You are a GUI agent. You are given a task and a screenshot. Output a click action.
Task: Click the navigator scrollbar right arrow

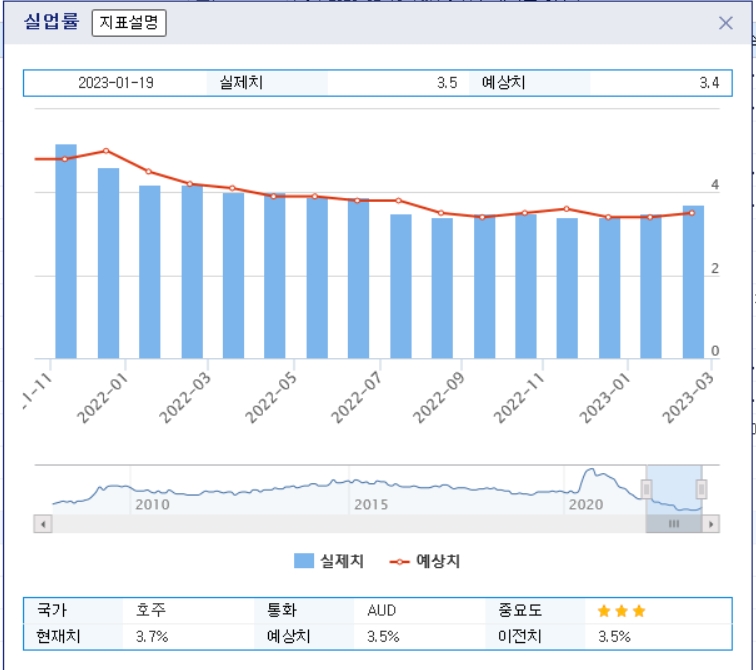coord(711,524)
